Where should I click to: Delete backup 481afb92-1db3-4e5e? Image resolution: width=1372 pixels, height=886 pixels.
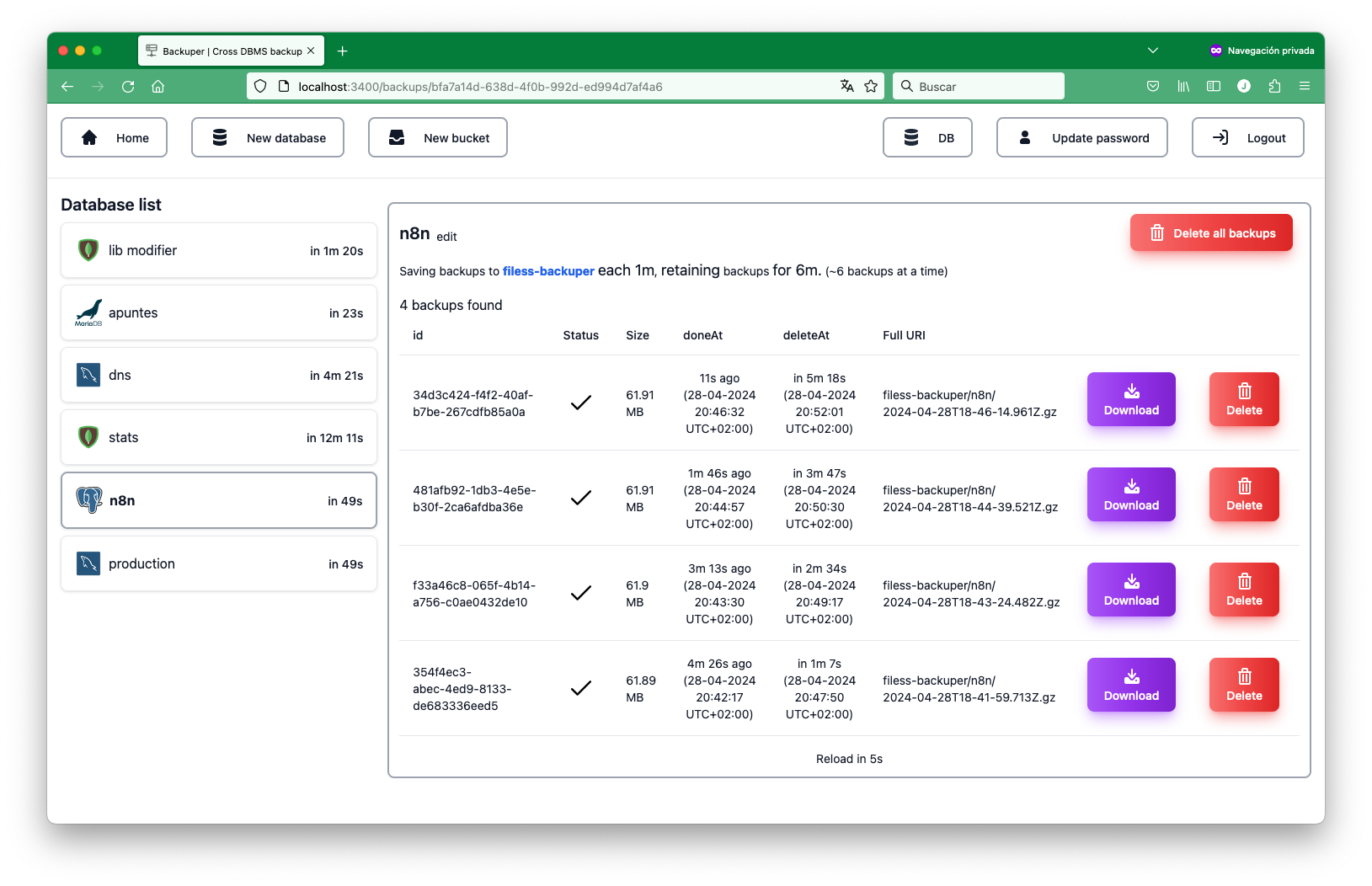pos(1244,494)
